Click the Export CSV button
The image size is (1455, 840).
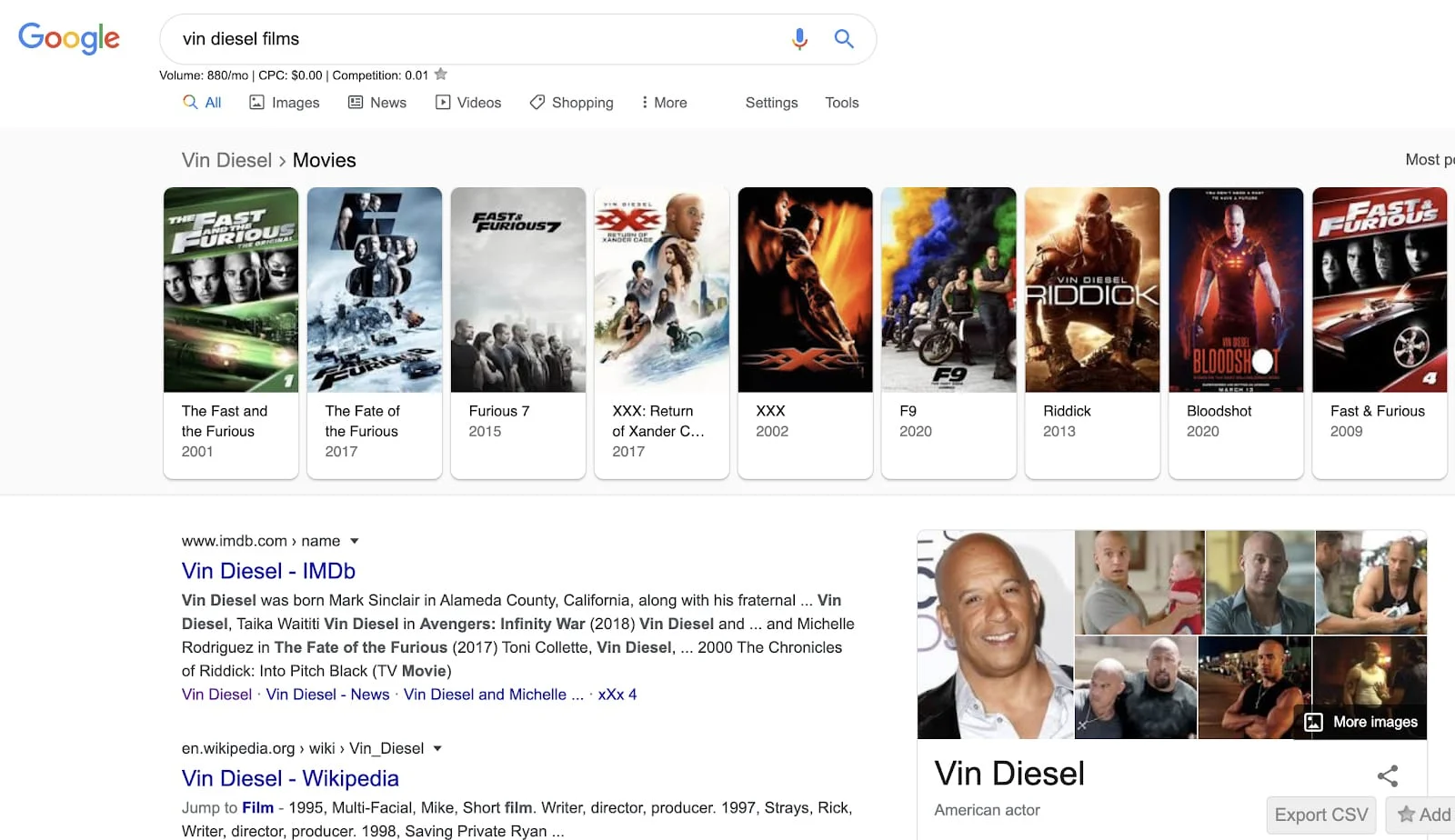(x=1321, y=815)
